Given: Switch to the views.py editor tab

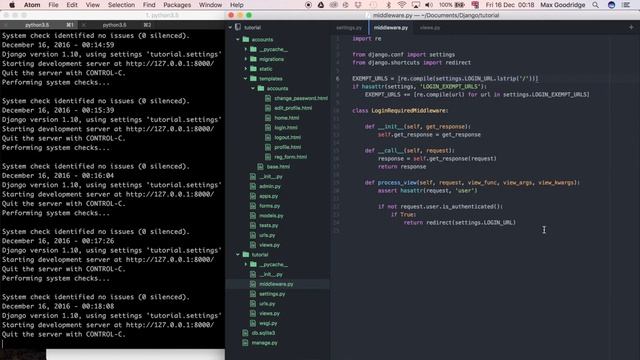Looking at the screenshot, I should point(430,28).
